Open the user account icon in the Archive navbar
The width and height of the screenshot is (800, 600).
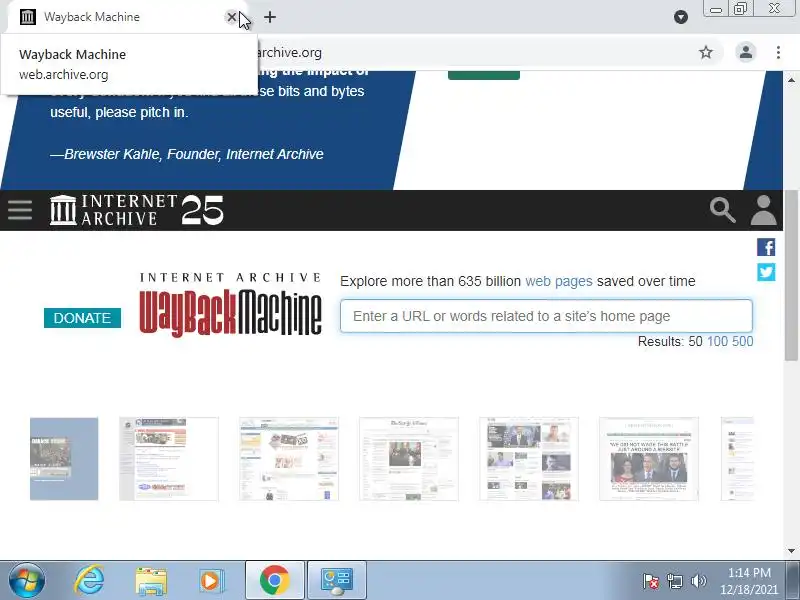[x=763, y=210]
